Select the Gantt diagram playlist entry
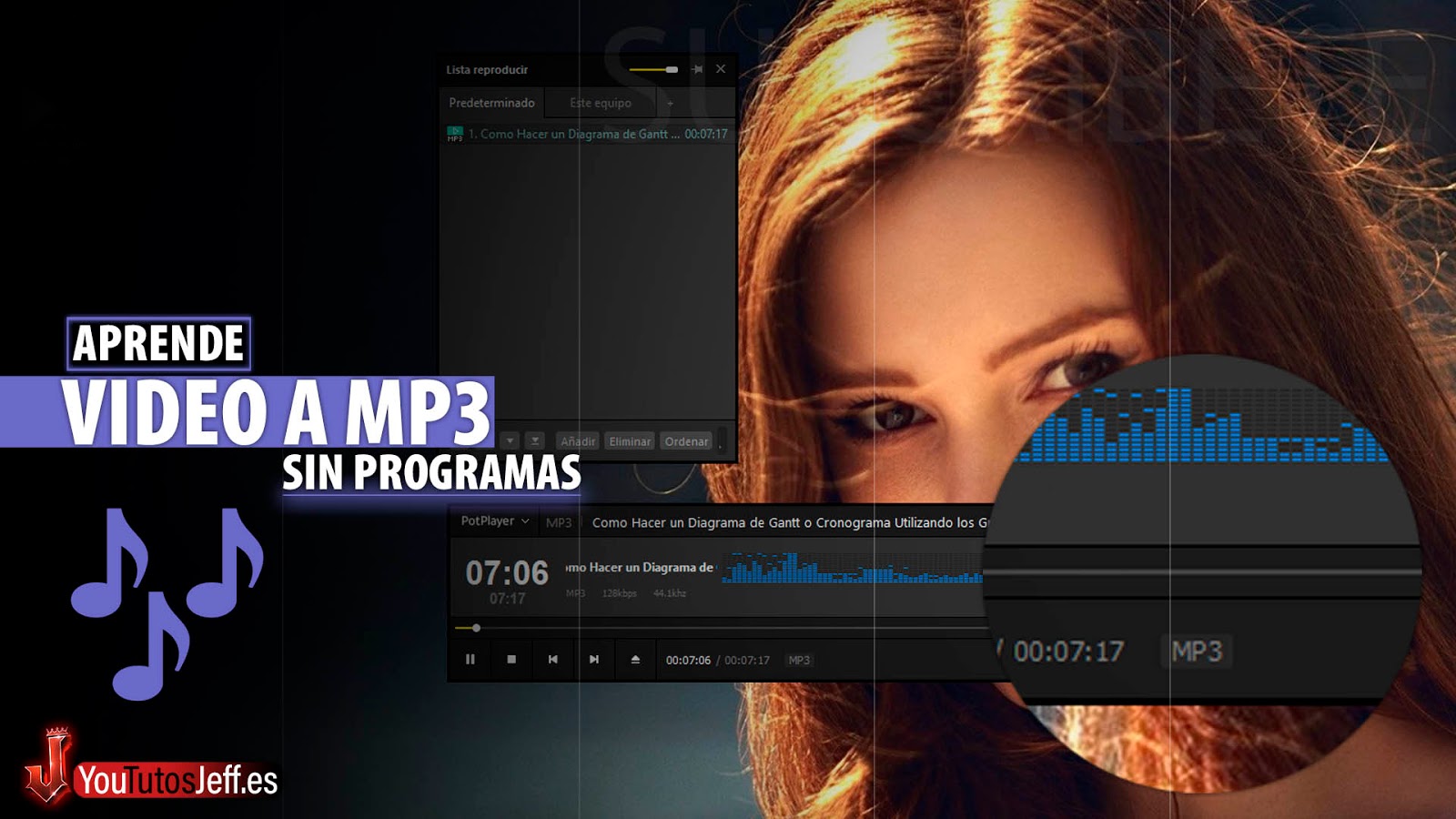This screenshot has height=819, width=1456. 587,134
